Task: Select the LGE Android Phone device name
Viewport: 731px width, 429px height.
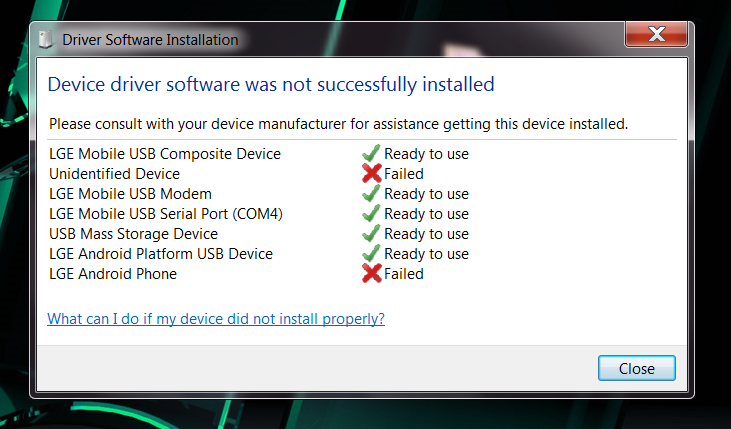Action: pyautogui.click(x=113, y=274)
